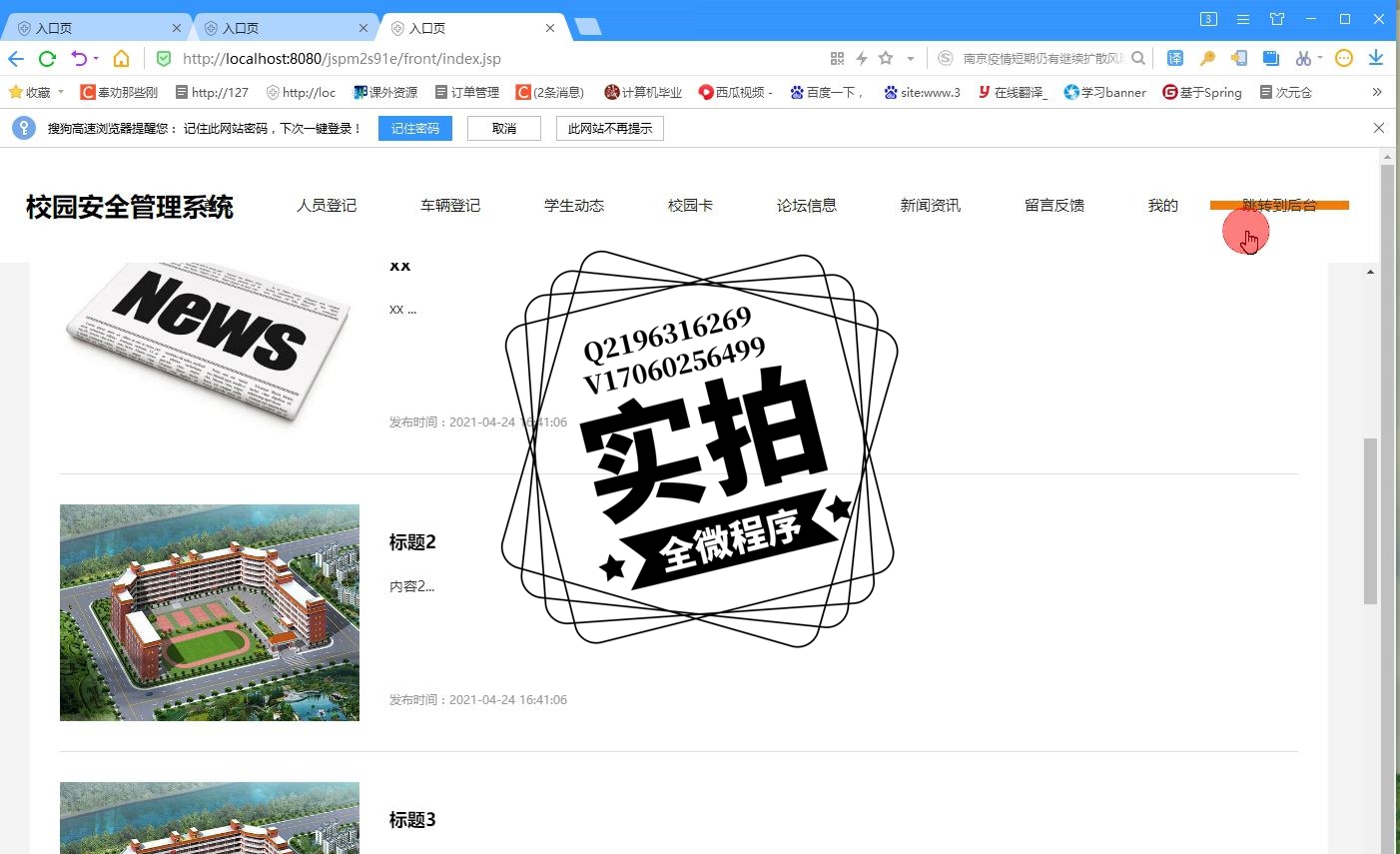Open the 西瓜视频 bookmark
The width and height of the screenshot is (1400, 854).
pos(736,92)
